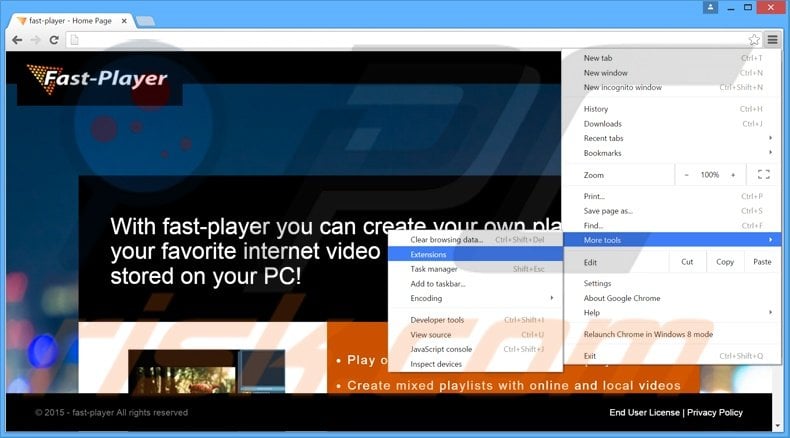Click the browser forward arrow
The height and width of the screenshot is (438, 790).
(35, 40)
